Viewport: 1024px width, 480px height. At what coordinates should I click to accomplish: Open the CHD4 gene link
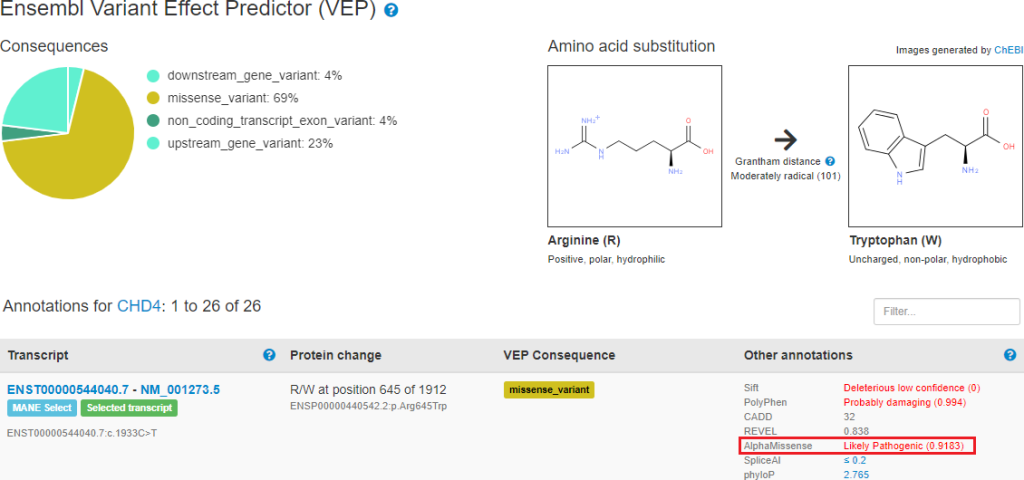click(138, 306)
